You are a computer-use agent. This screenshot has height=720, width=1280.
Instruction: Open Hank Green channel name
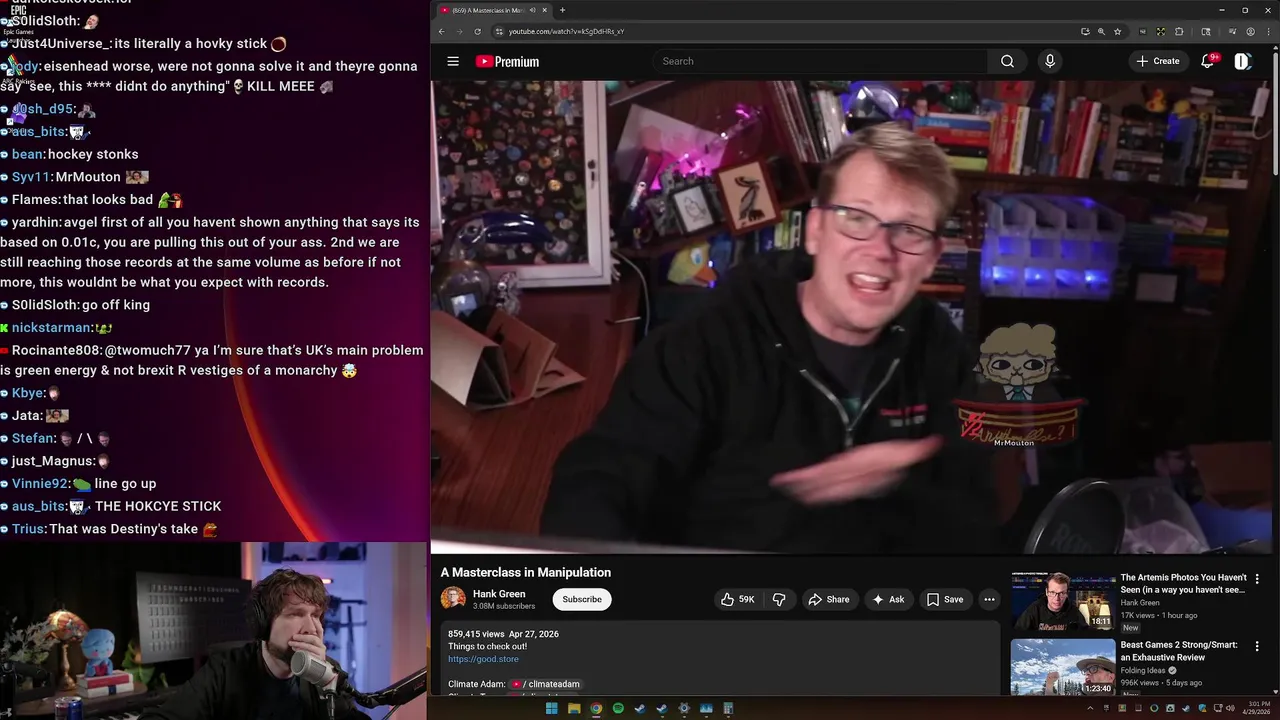pos(499,594)
